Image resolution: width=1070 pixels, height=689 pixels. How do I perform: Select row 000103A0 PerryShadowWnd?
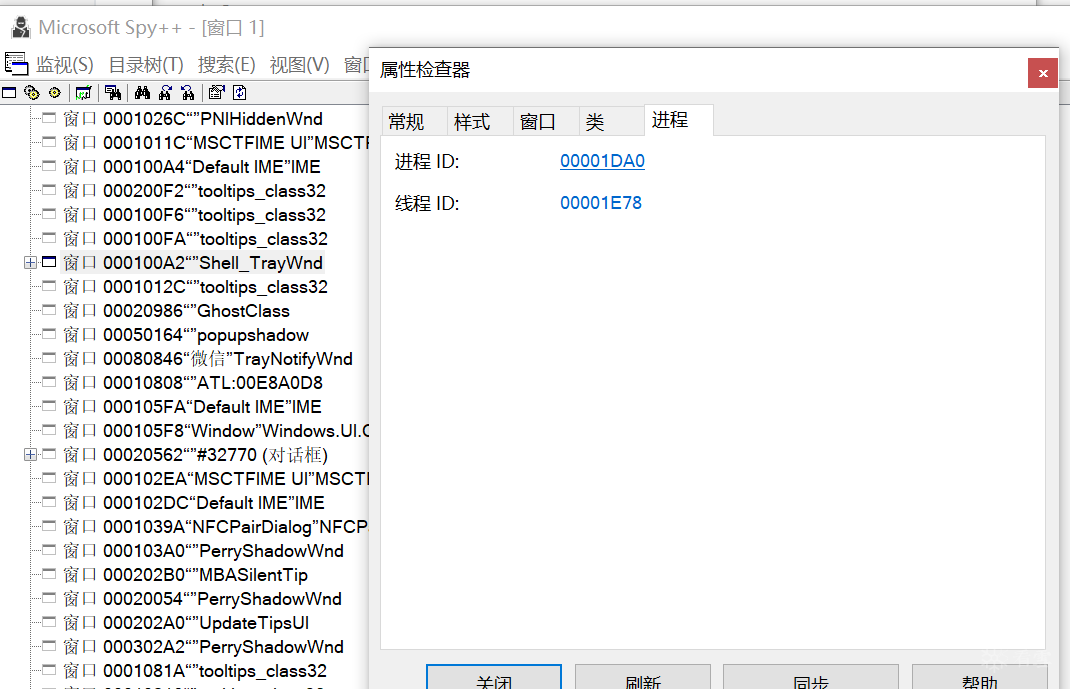tap(203, 551)
